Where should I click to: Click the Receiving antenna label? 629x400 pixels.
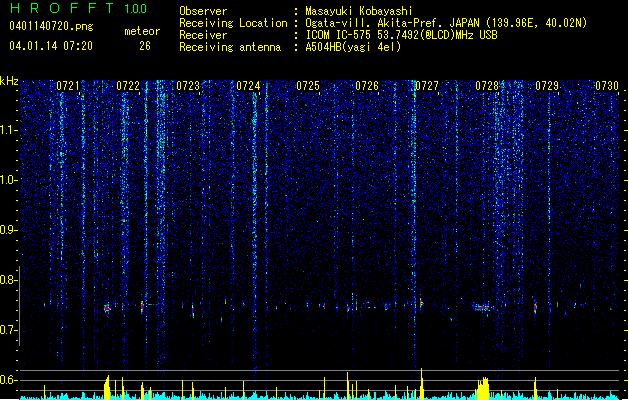click(230, 47)
